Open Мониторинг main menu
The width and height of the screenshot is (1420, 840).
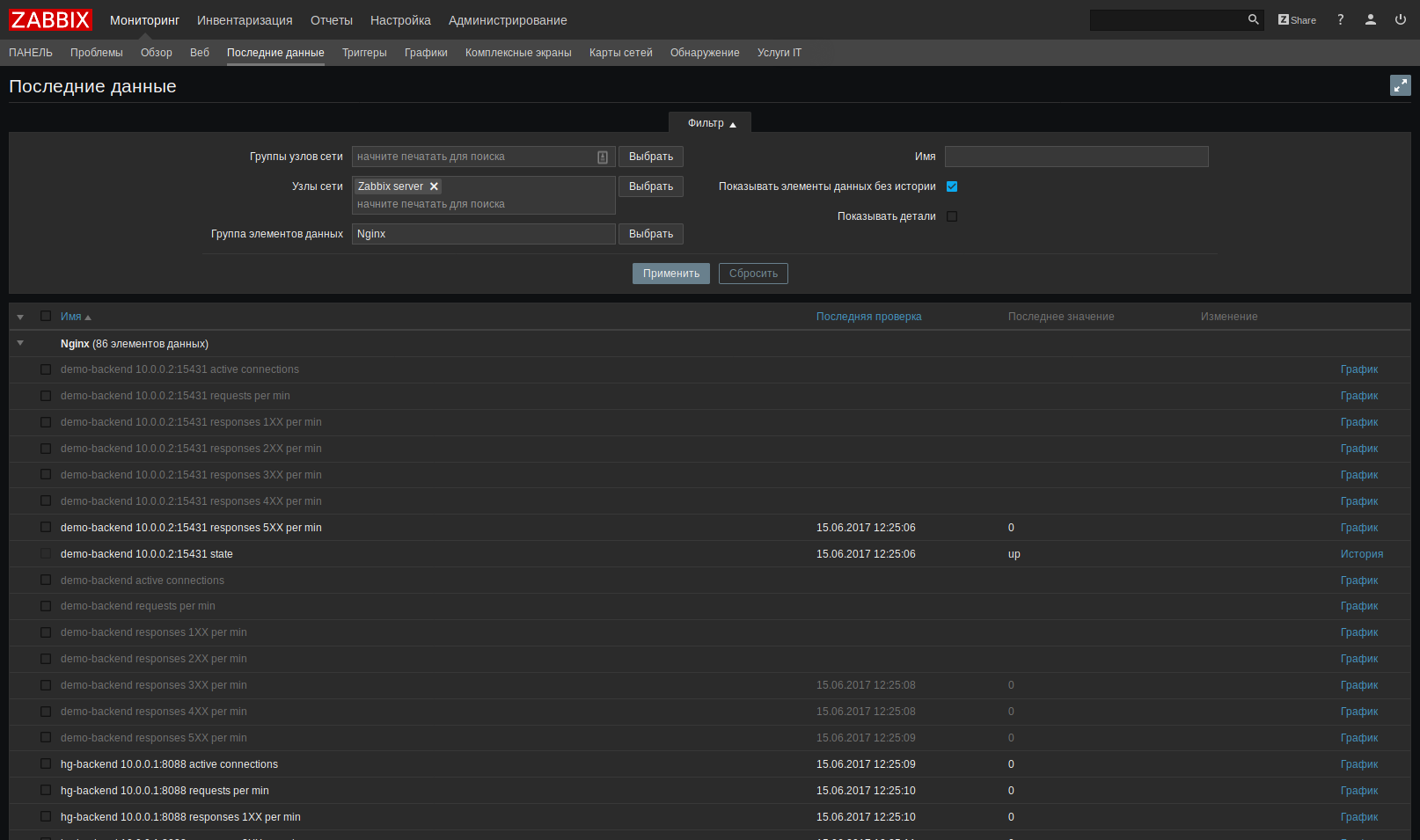pyautogui.click(x=144, y=20)
